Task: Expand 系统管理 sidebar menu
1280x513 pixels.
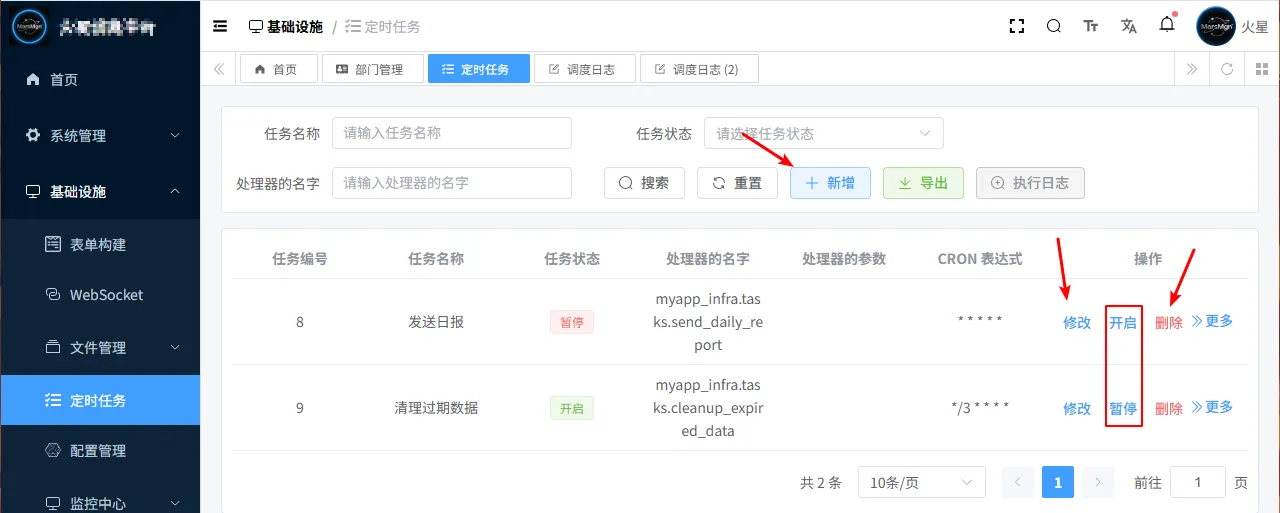Action: click(100, 135)
